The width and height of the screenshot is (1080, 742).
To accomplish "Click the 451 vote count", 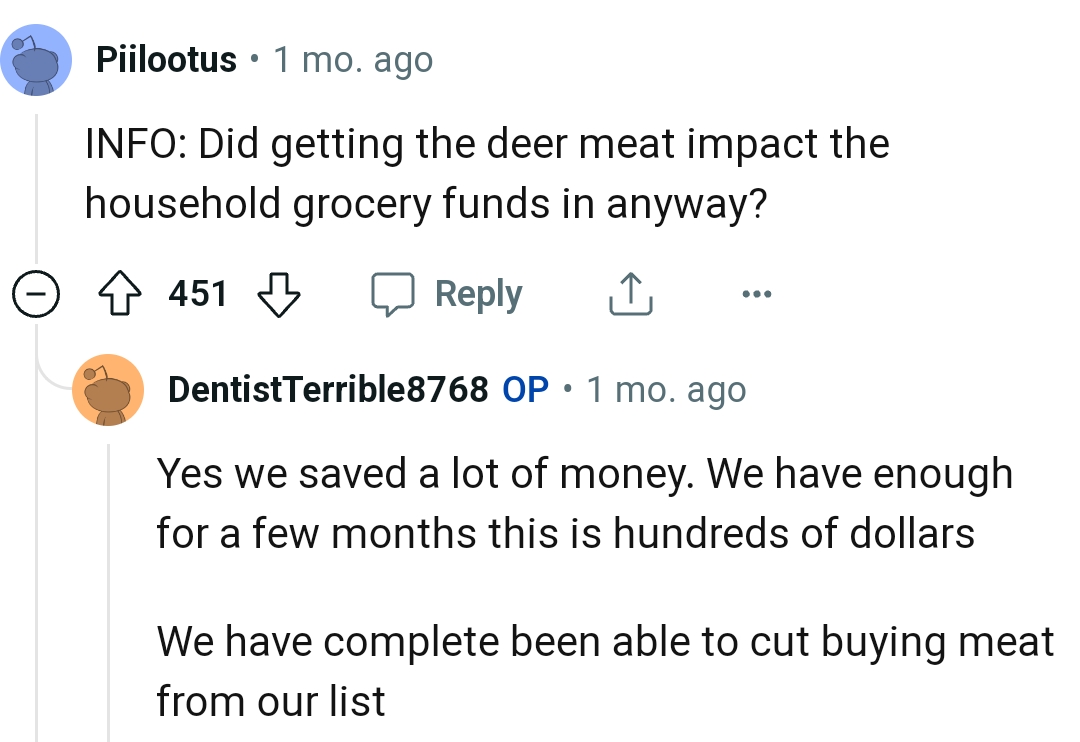I will pos(197,293).
